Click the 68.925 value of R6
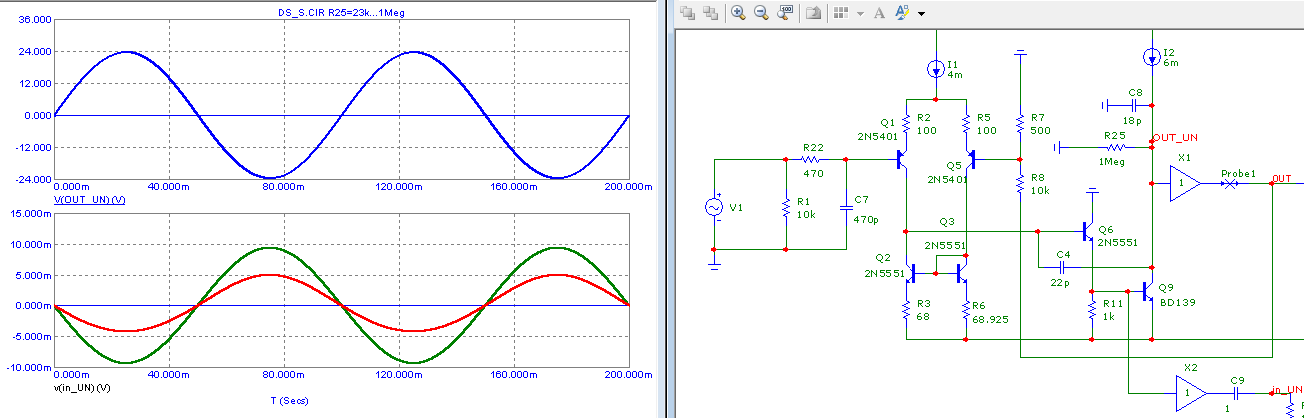1304x418 pixels. [989, 320]
